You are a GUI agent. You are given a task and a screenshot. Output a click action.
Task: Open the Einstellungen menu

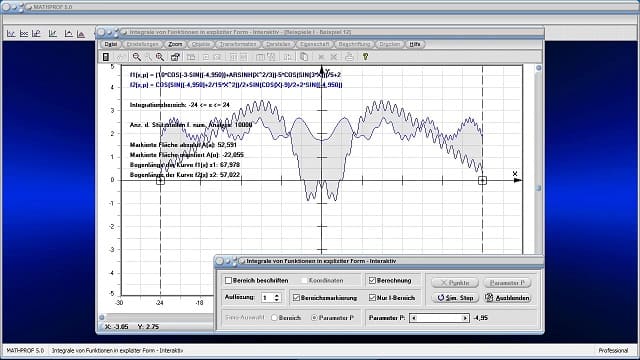pyautogui.click(x=142, y=44)
